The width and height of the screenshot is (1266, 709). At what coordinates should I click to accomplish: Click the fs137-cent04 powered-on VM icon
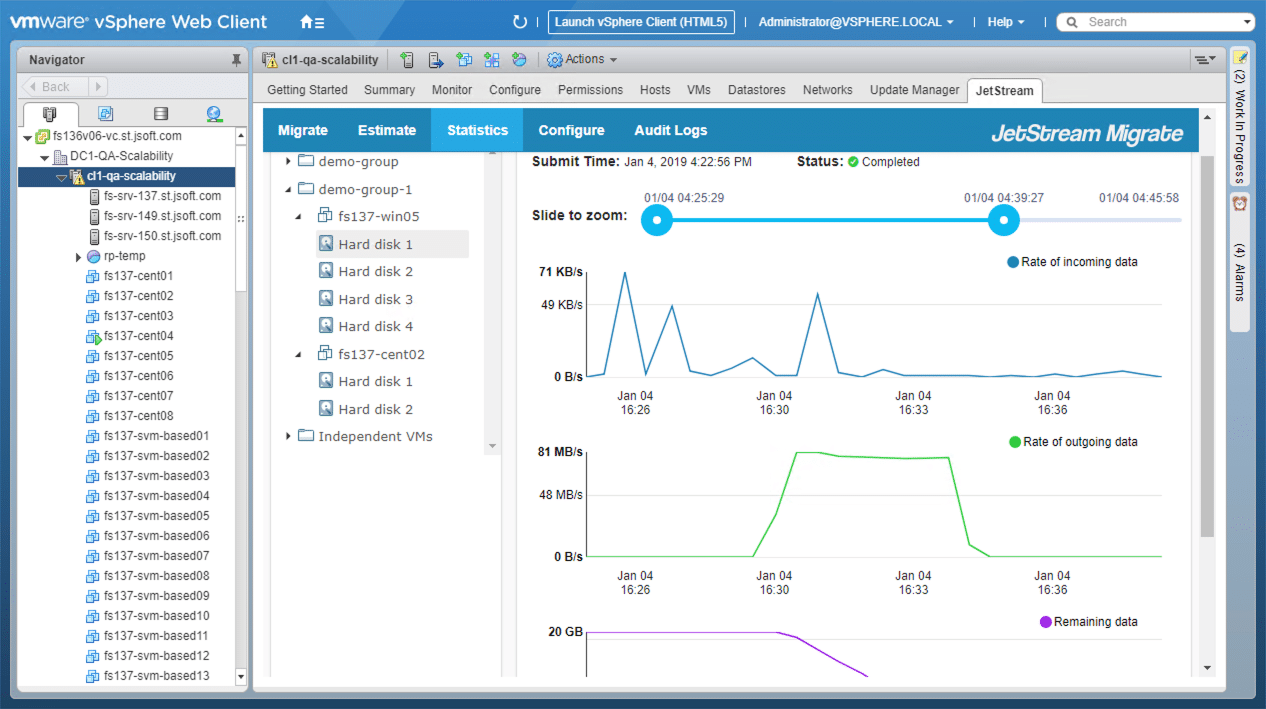[94, 336]
